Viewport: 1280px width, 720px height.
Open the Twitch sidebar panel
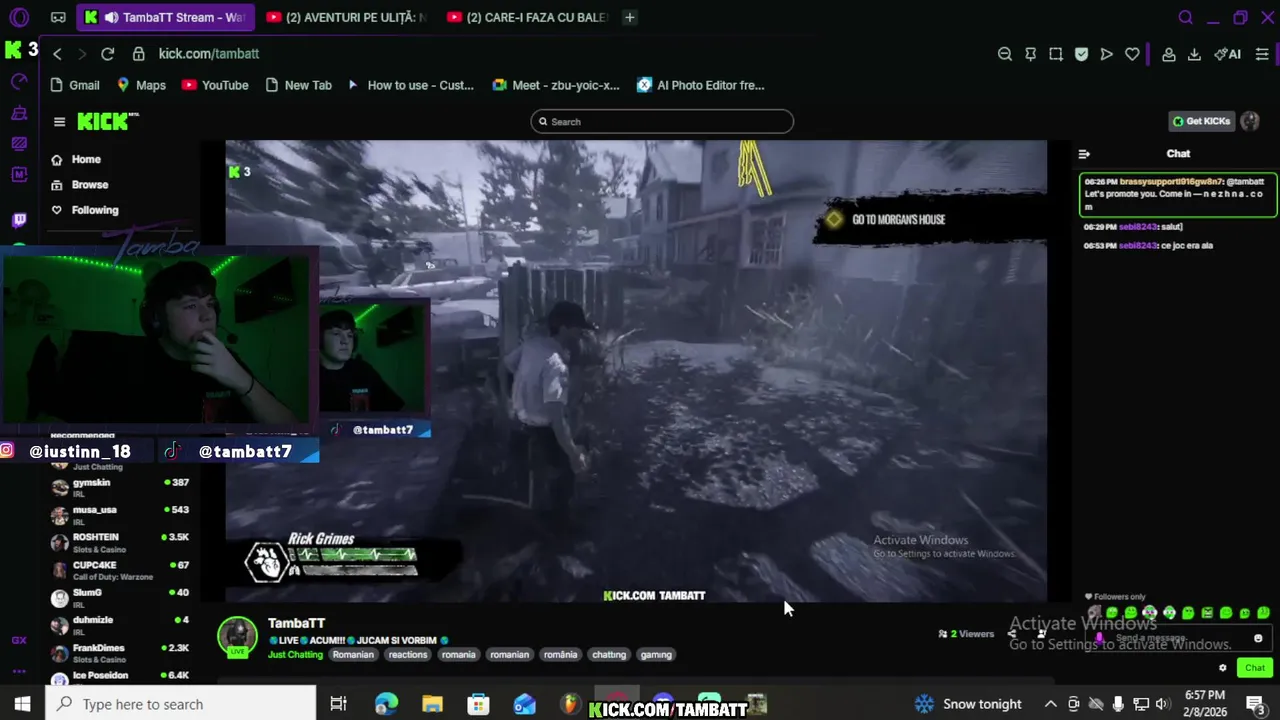click(x=19, y=220)
